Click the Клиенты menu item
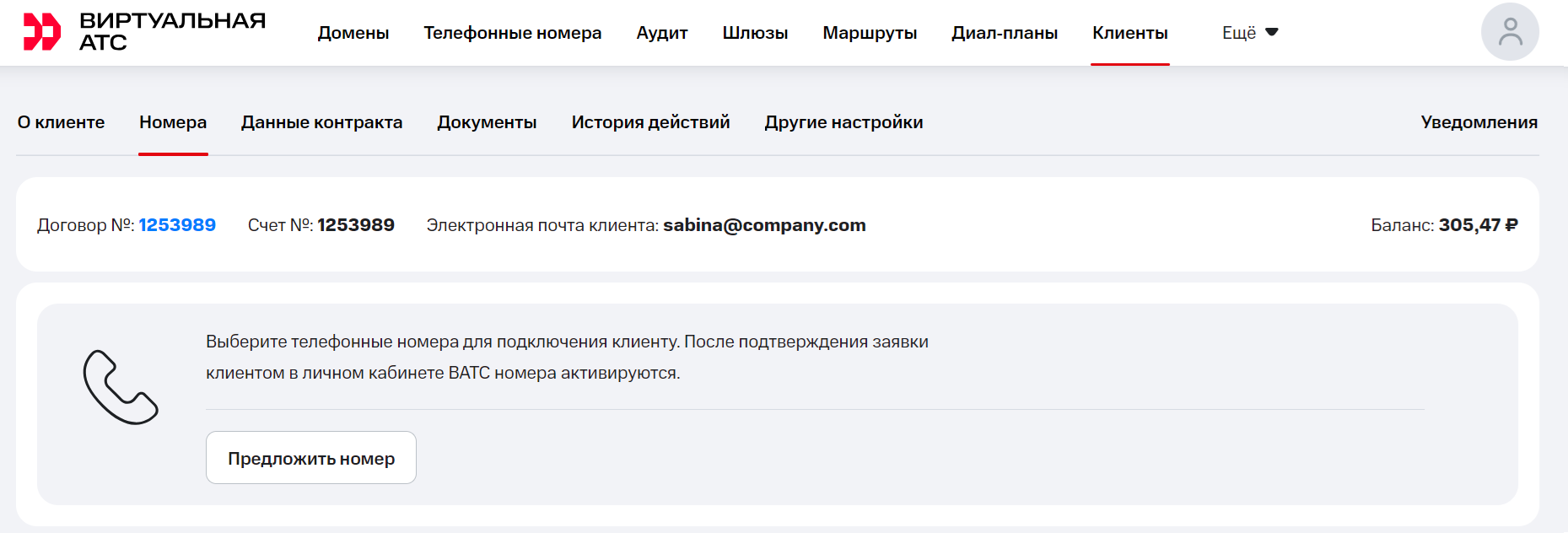Screen dimensions: 1568x533 (1129, 33)
